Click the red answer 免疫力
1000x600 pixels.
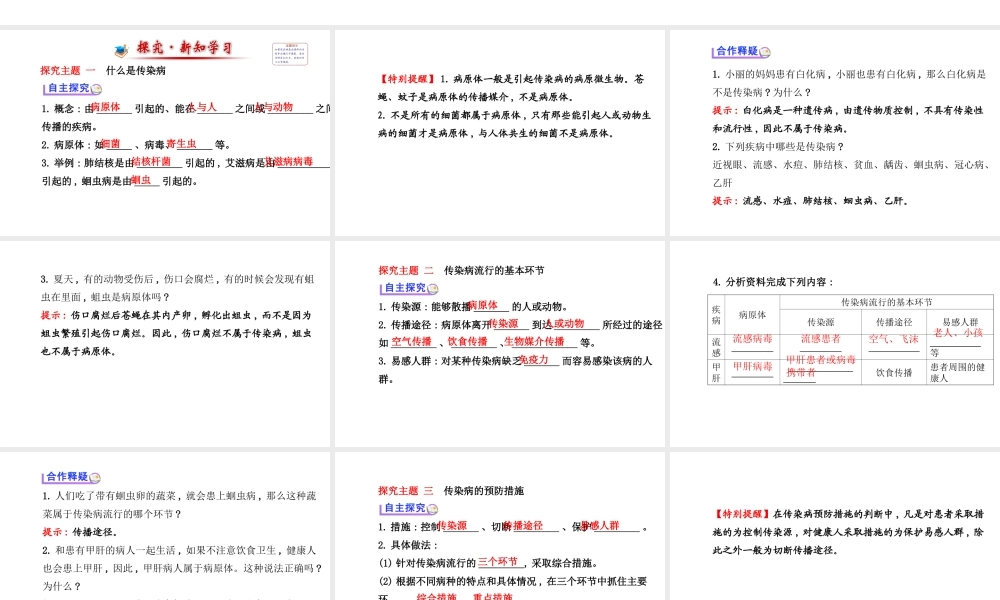pyautogui.click(x=534, y=360)
